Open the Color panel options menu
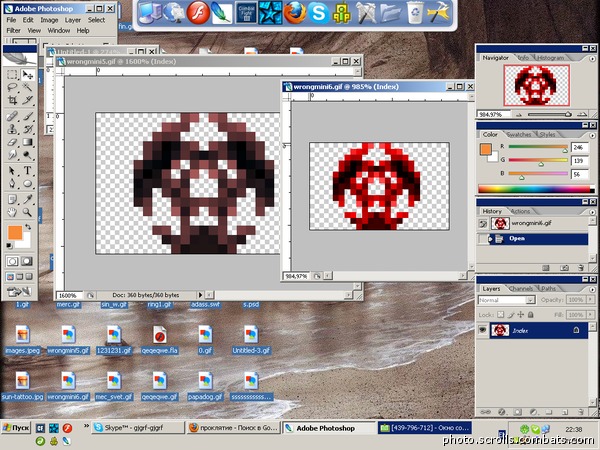The image size is (600, 450). (592, 135)
